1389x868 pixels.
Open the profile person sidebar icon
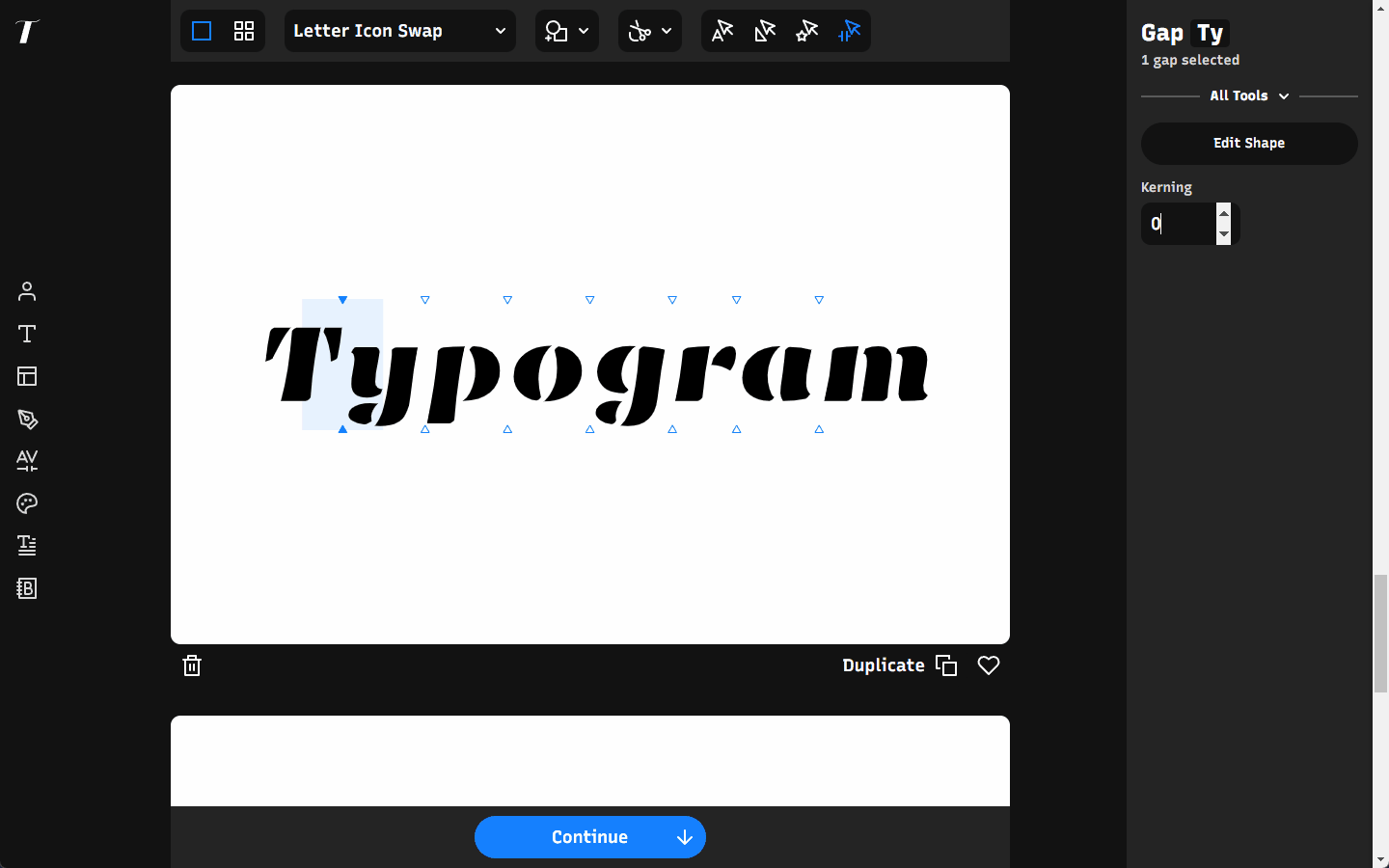[27, 291]
